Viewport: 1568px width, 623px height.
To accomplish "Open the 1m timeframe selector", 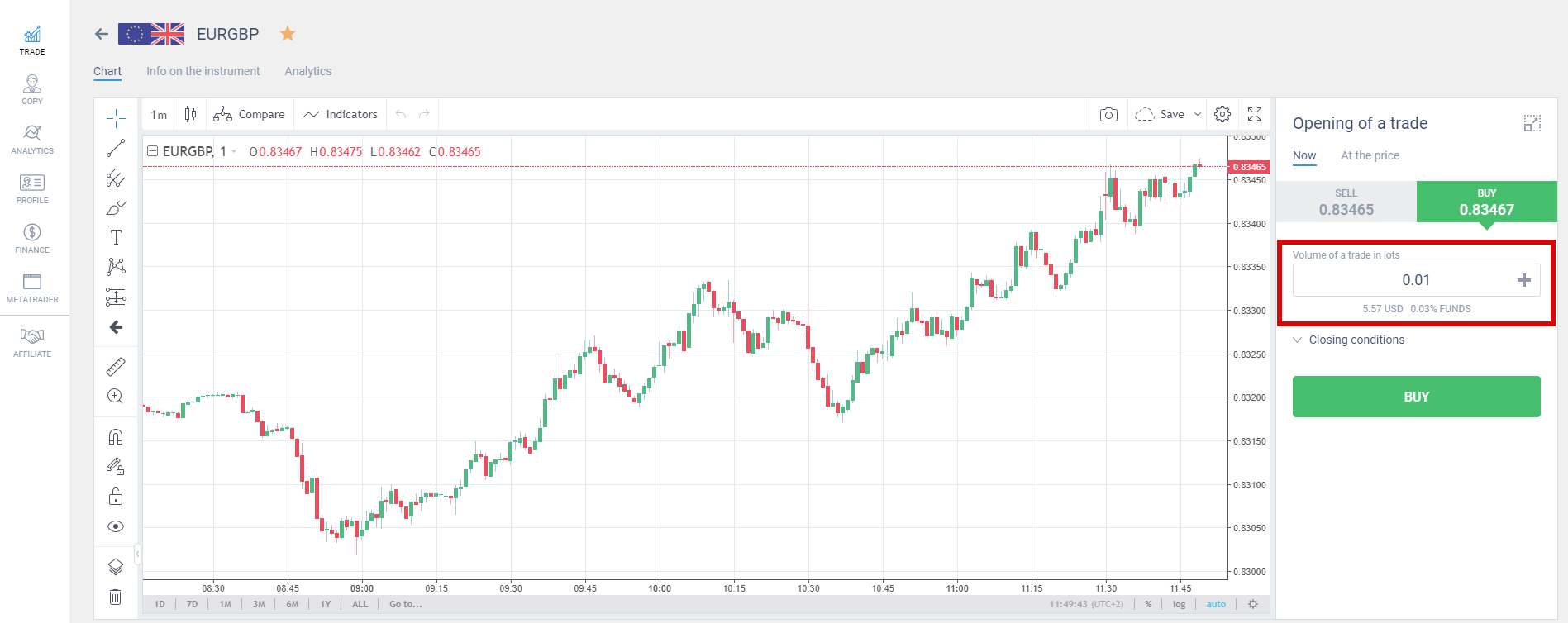I will pyautogui.click(x=160, y=115).
